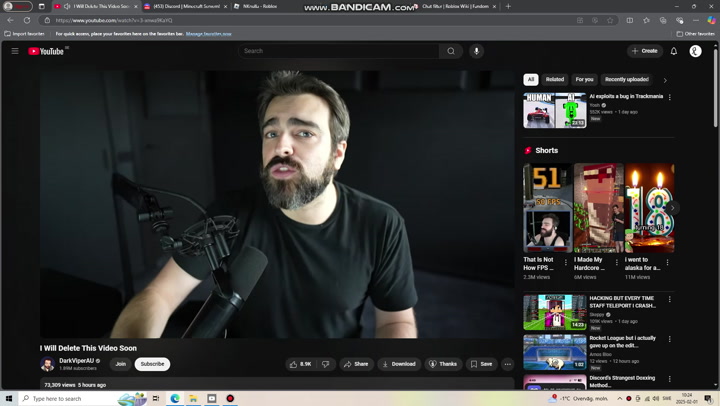720x406 pixels.
Task: Open the 51 FPS short thumbnail
Action: tap(548, 208)
